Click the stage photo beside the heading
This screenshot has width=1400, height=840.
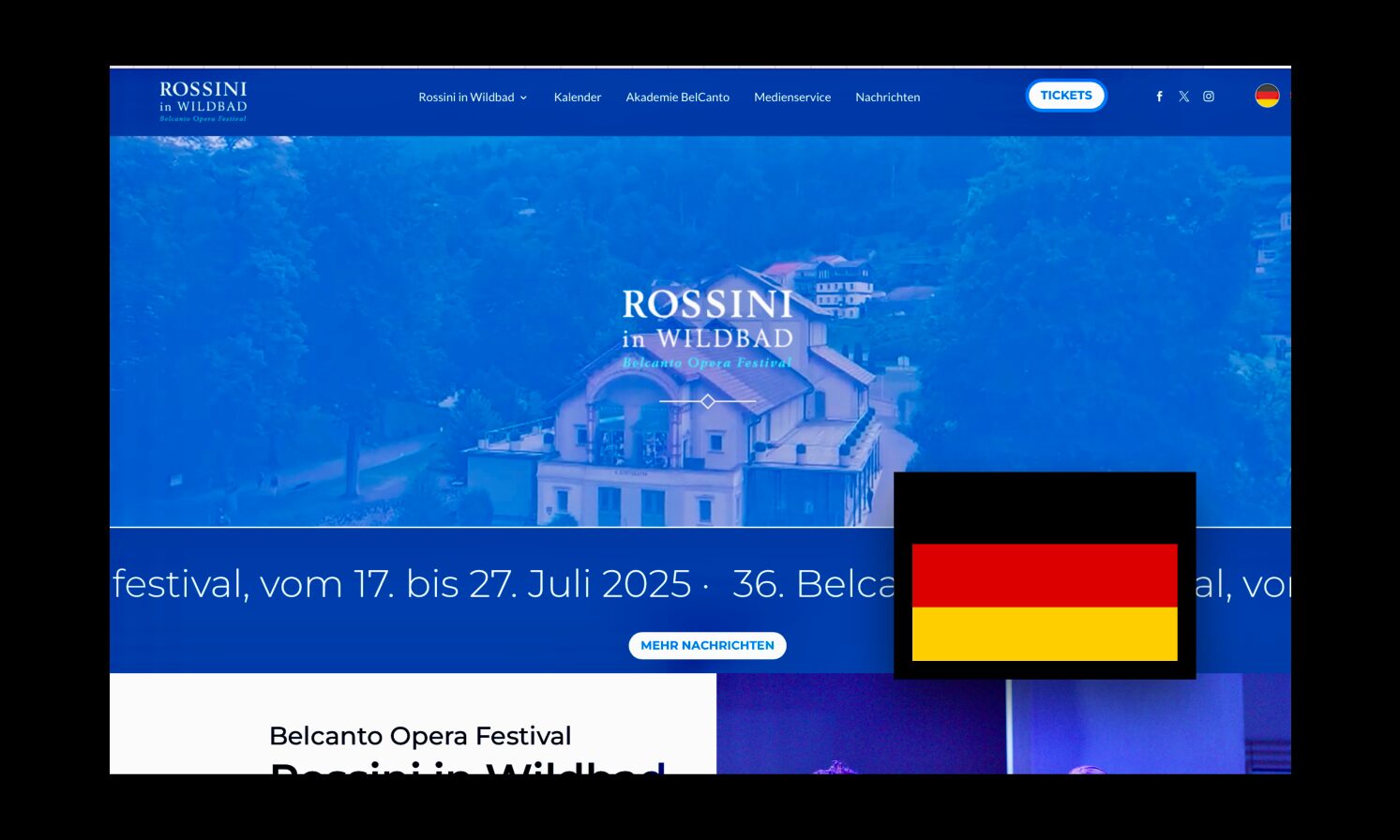coord(1003,724)
